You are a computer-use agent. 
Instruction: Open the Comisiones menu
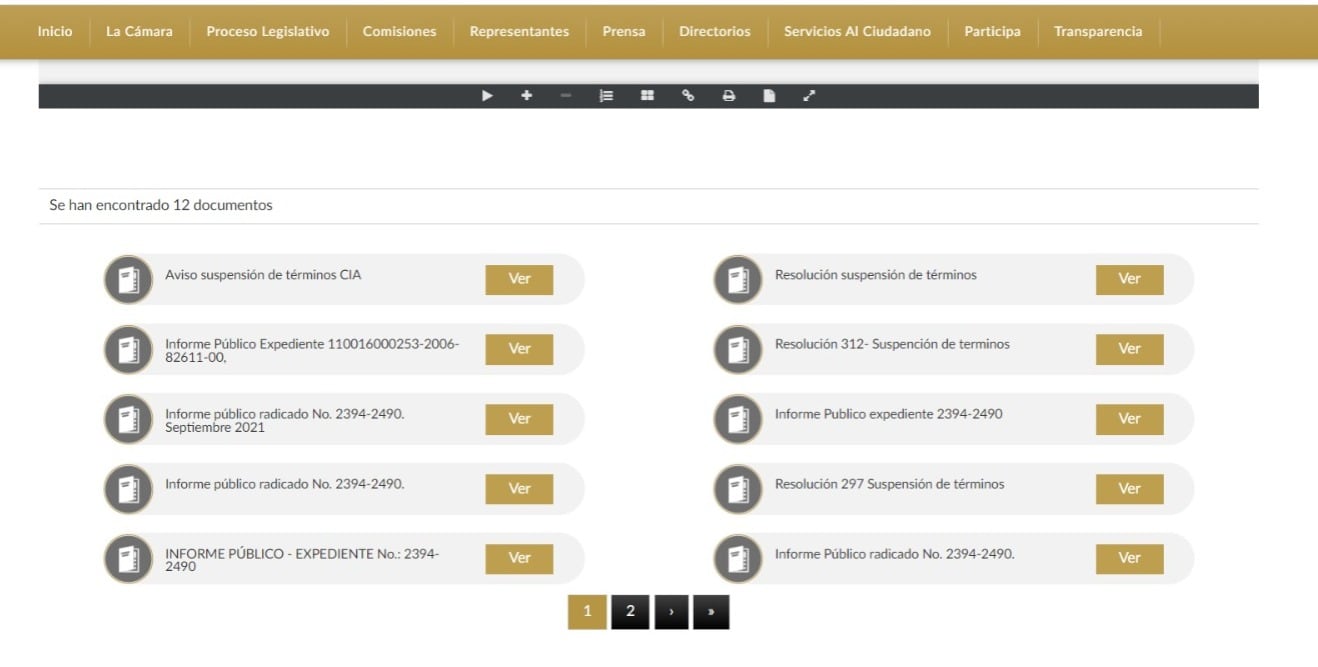399,31
